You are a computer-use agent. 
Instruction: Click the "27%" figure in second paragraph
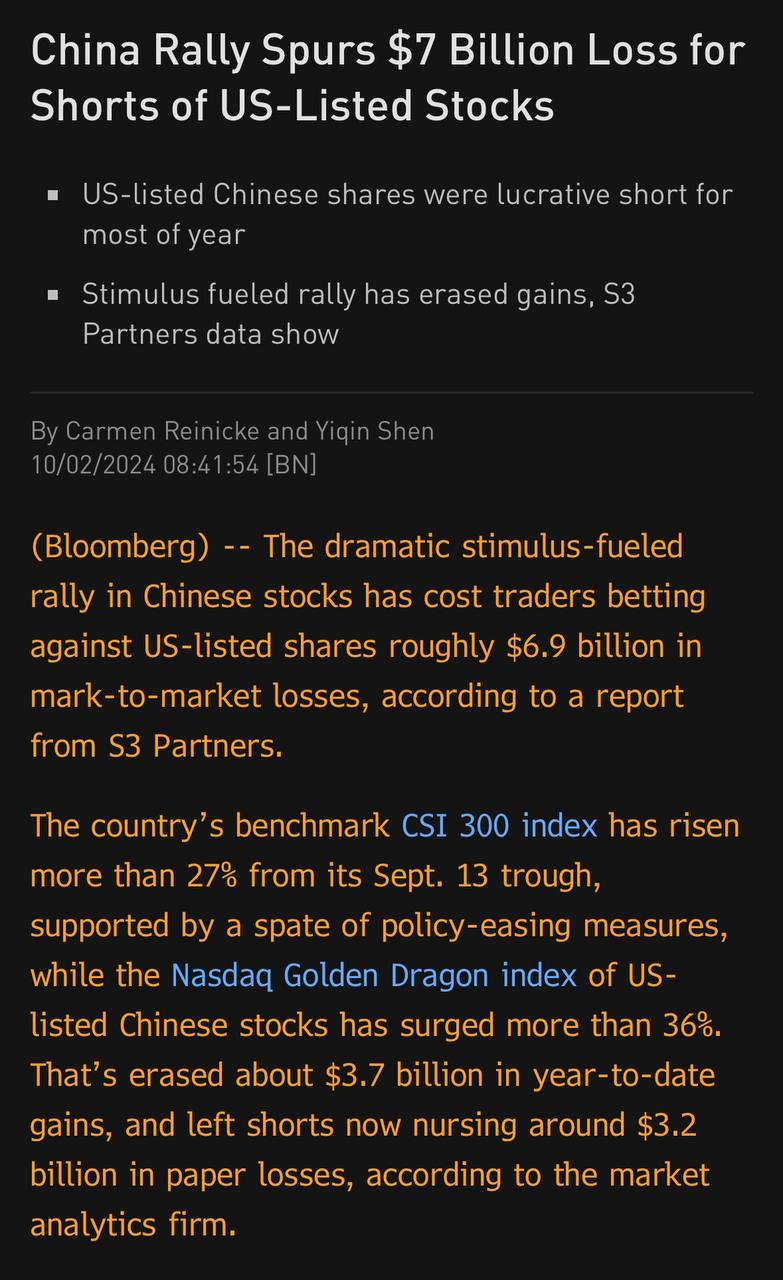point(213,876)
